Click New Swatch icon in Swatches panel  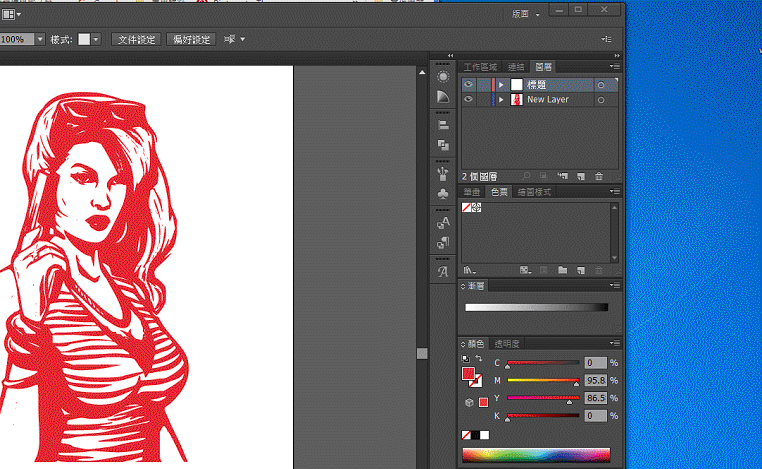(581, 270)
